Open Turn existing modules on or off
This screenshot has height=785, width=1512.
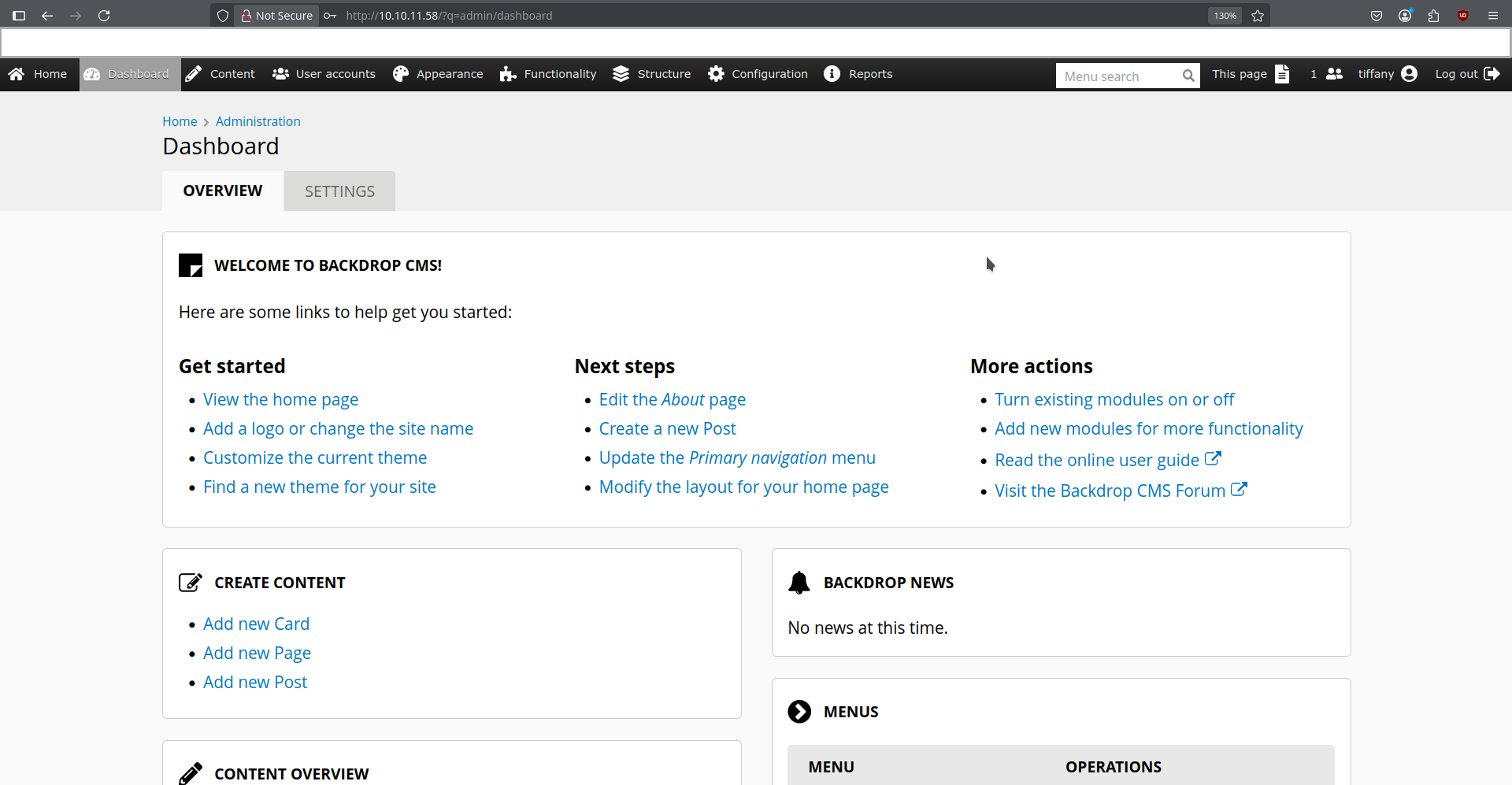(1114, 400)
